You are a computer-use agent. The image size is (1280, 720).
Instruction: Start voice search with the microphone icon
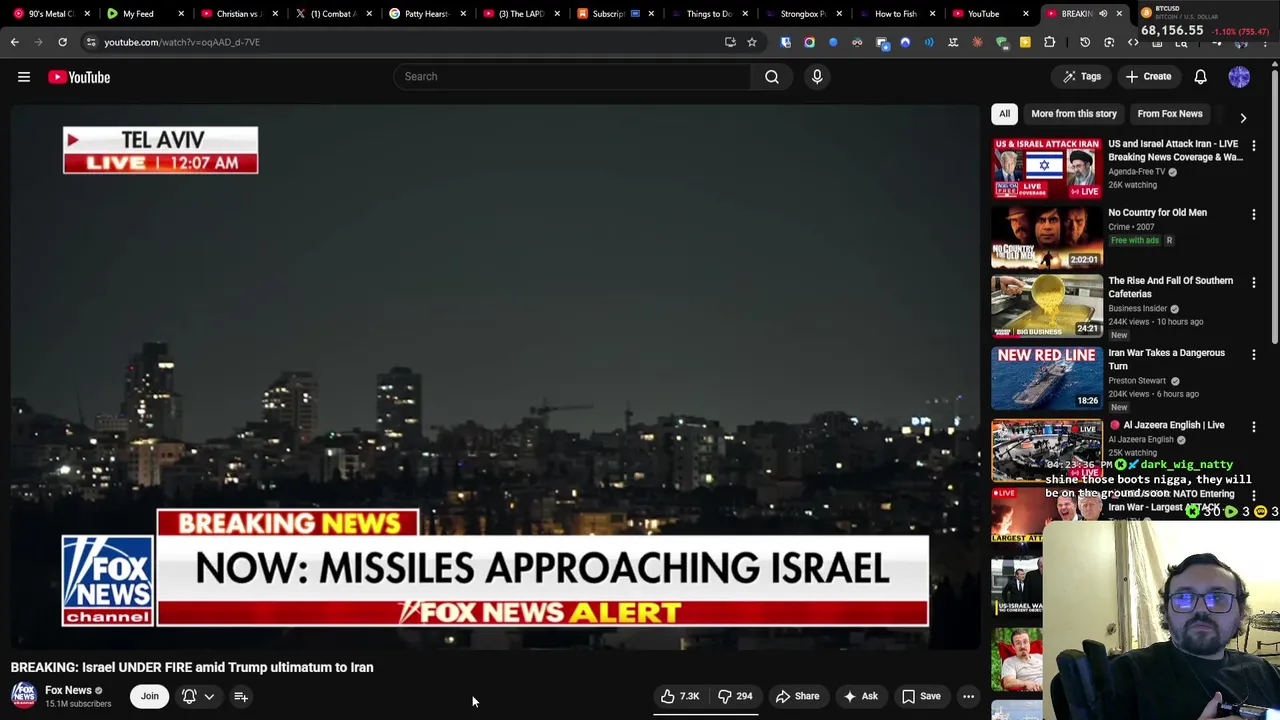(x=817, y=76)
